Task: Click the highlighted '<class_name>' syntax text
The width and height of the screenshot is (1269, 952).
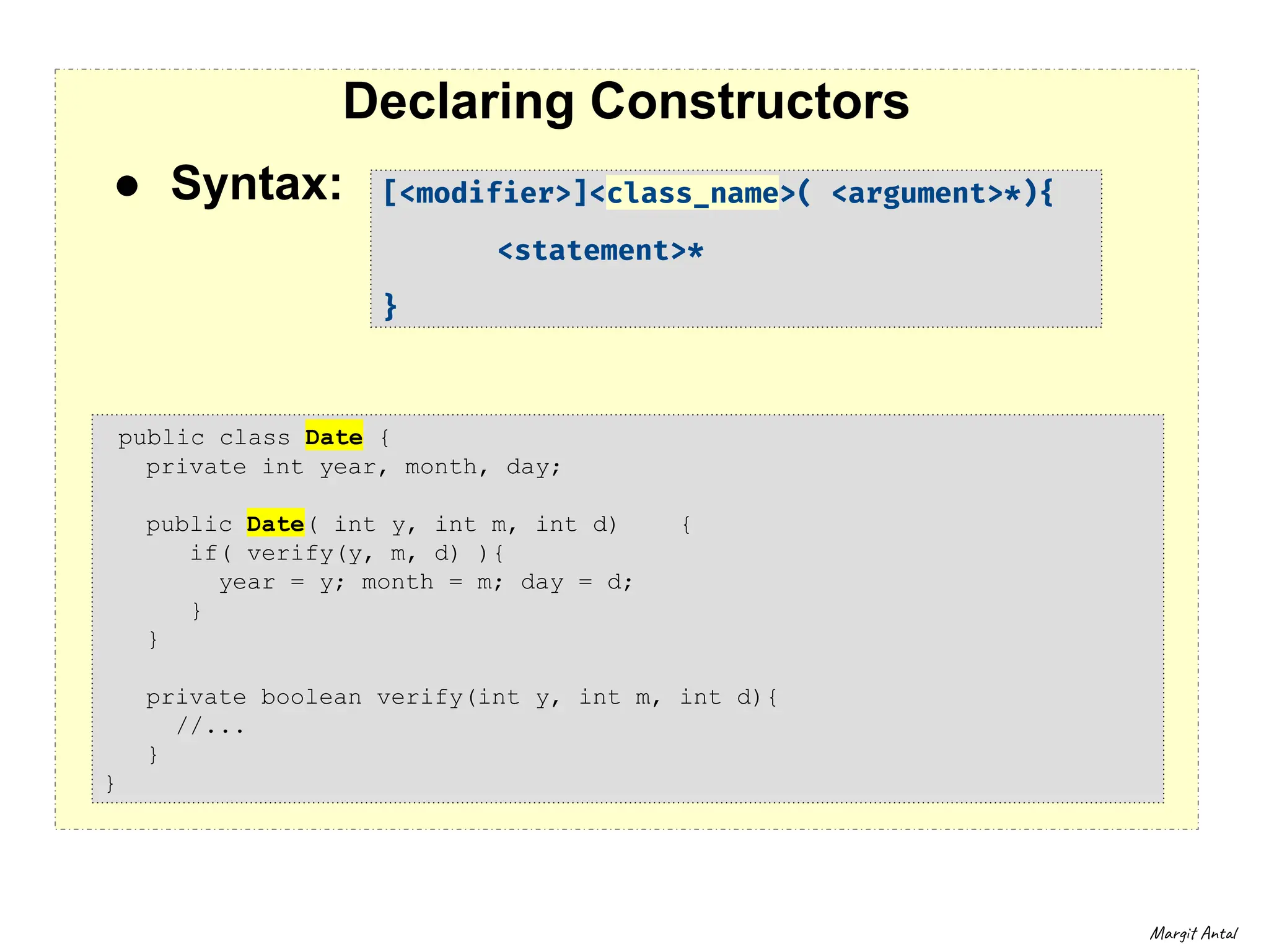Action: pos(692,193)
